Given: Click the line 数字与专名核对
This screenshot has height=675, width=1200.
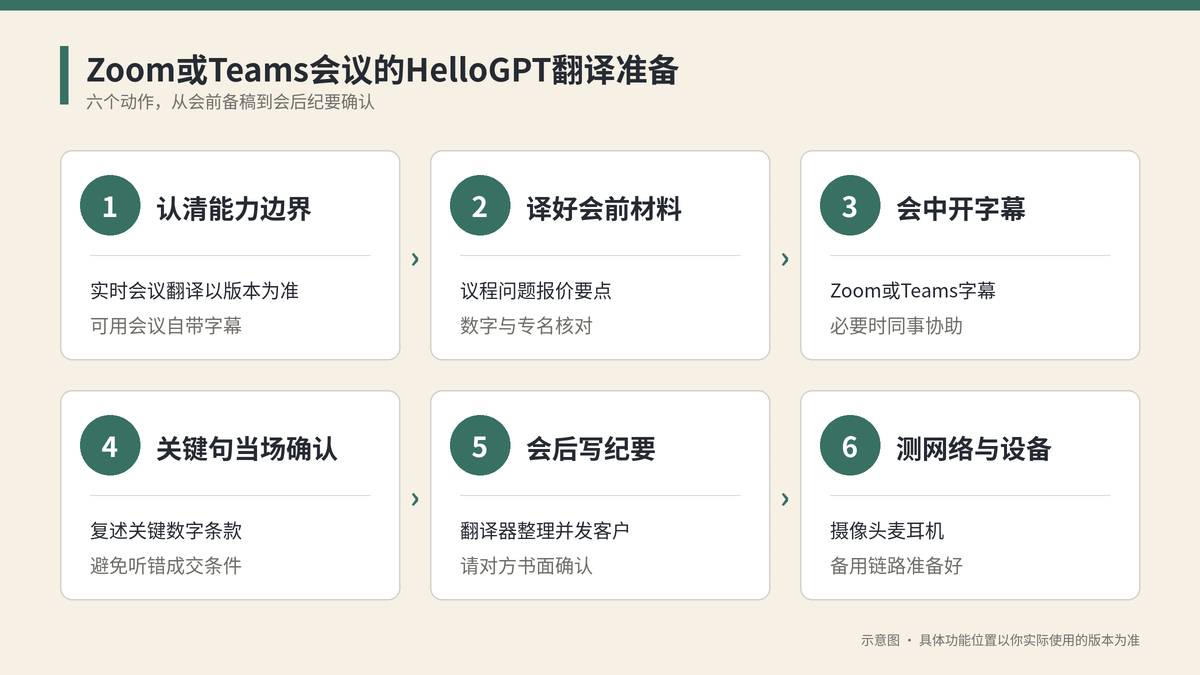Looking at the screenshot, I should [x=527, y=325].
